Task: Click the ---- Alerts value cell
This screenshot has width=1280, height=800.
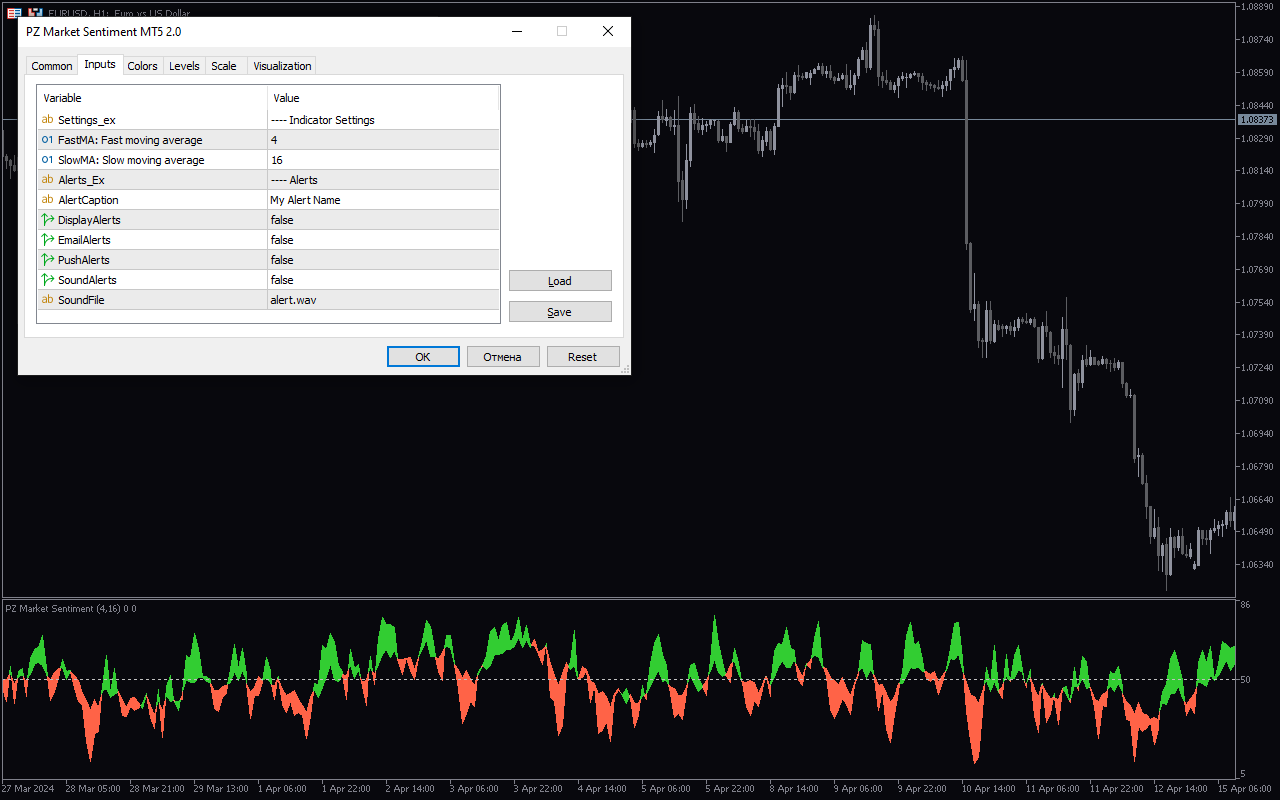Action: click(383, 180)
